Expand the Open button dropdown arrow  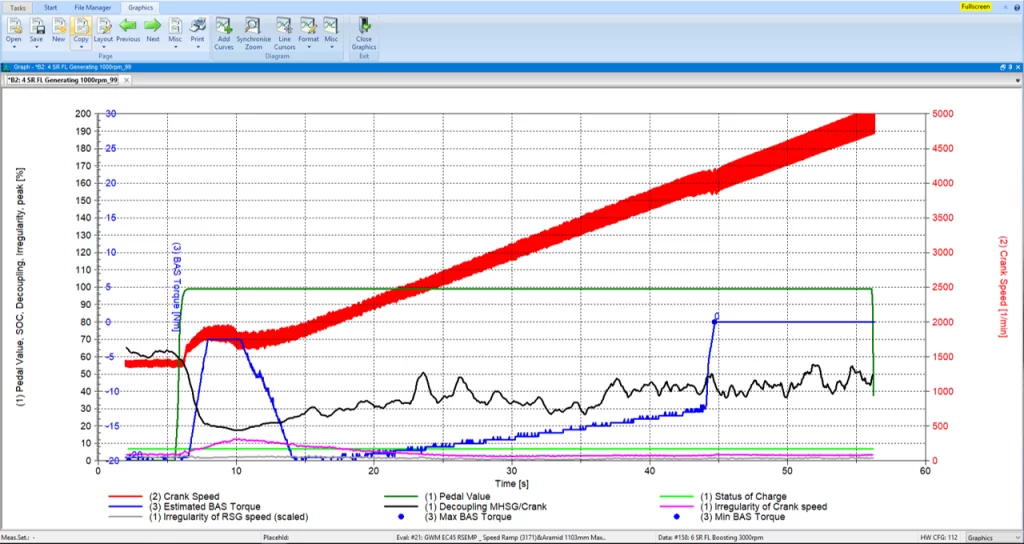(x=14, y=47)
